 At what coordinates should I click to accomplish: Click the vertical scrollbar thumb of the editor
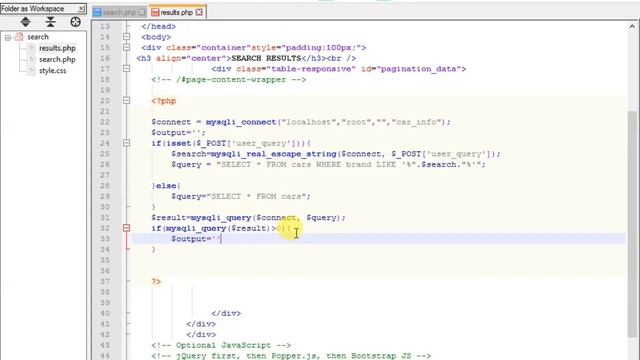tap(632, 224)
